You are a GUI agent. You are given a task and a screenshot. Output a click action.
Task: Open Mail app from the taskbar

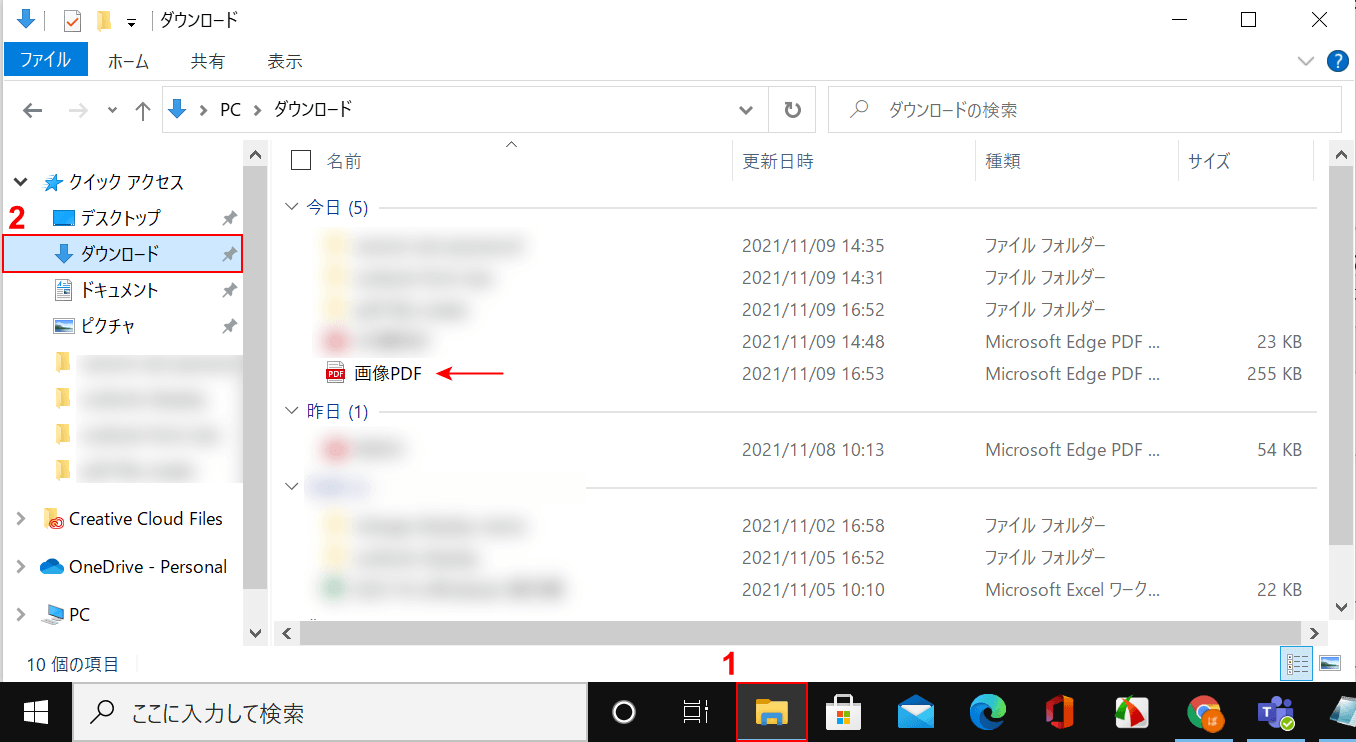(916, 712)
